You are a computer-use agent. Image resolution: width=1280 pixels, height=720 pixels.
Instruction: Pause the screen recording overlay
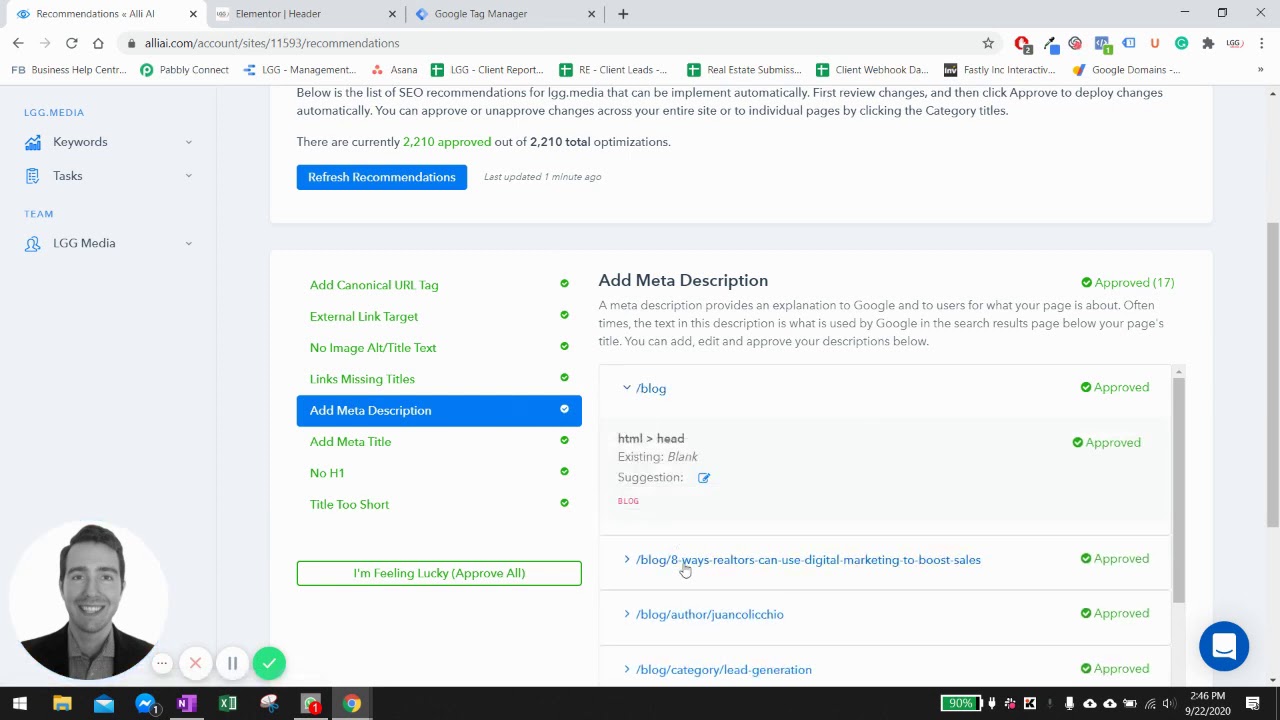[x=232, y=662]
